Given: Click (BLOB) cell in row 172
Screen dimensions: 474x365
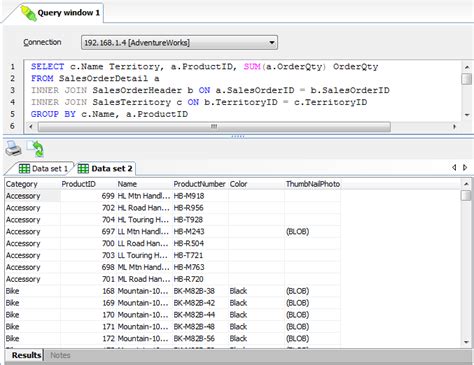Looking at the screenshot, I should click(313, 339).
